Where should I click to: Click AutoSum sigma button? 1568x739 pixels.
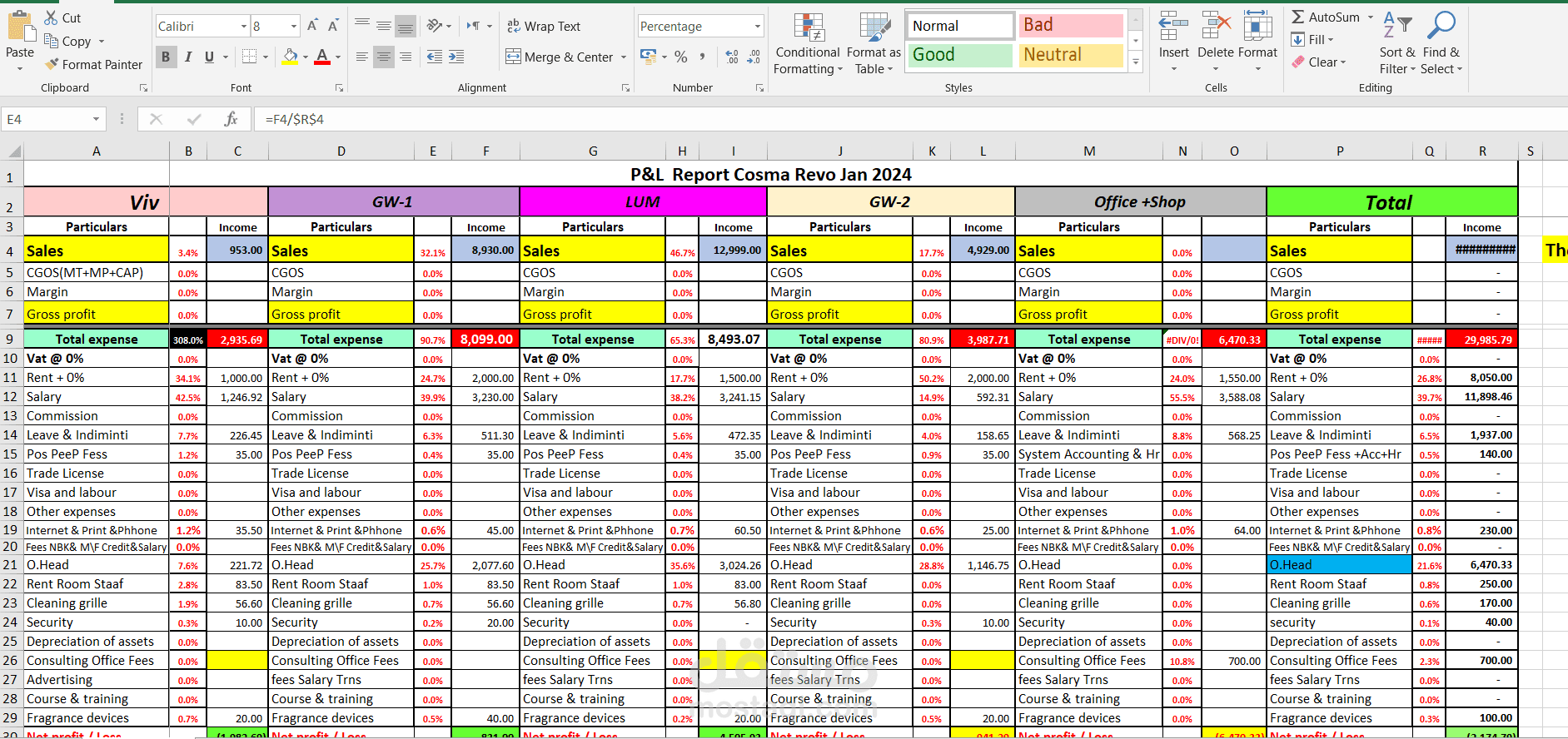[x=1325, y=17]
